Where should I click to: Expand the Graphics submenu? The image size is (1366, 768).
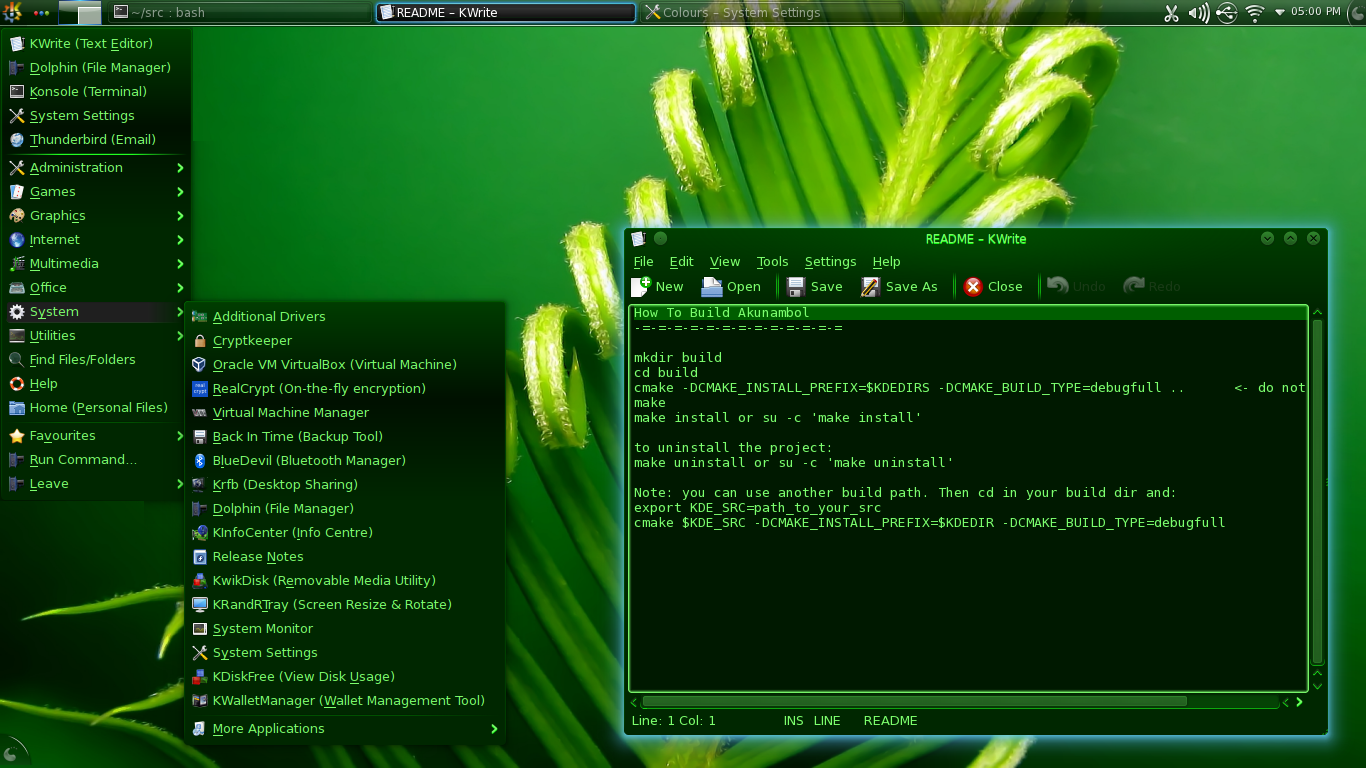coord(97,215)
